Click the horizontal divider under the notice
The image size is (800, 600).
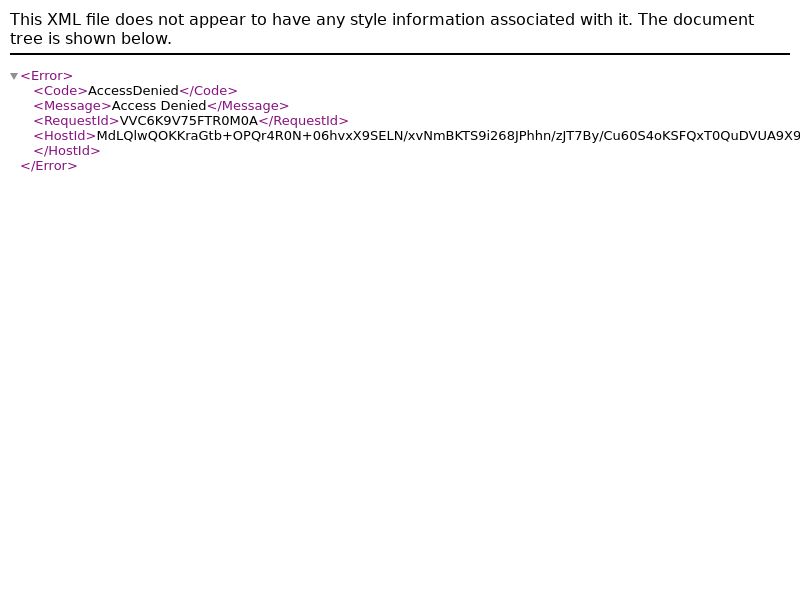tap(400, 54)
